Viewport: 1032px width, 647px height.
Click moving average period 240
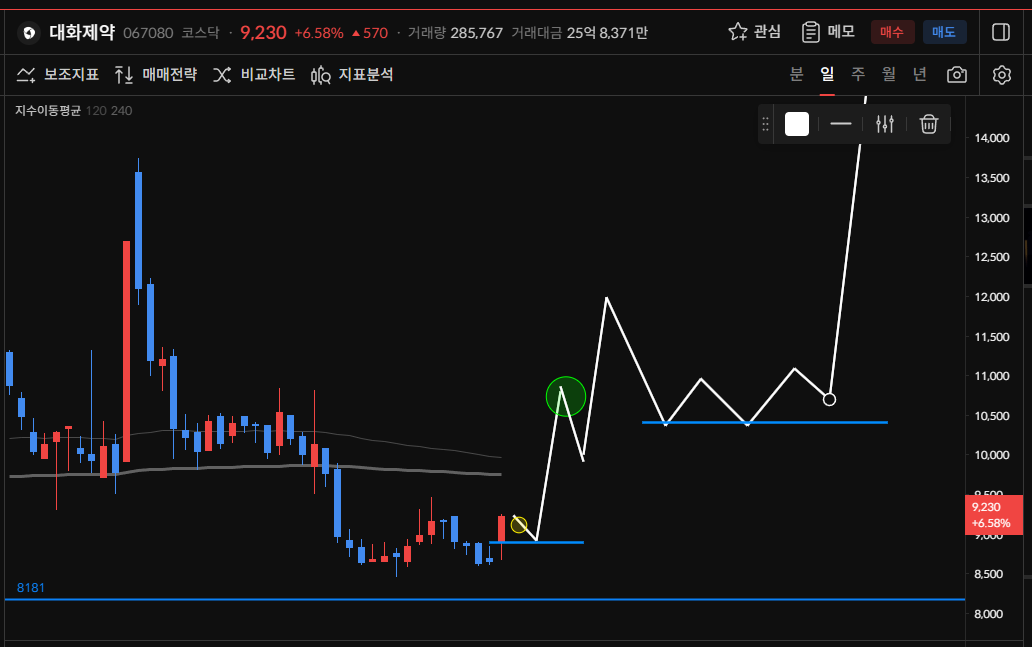click(x=121, y=111)
